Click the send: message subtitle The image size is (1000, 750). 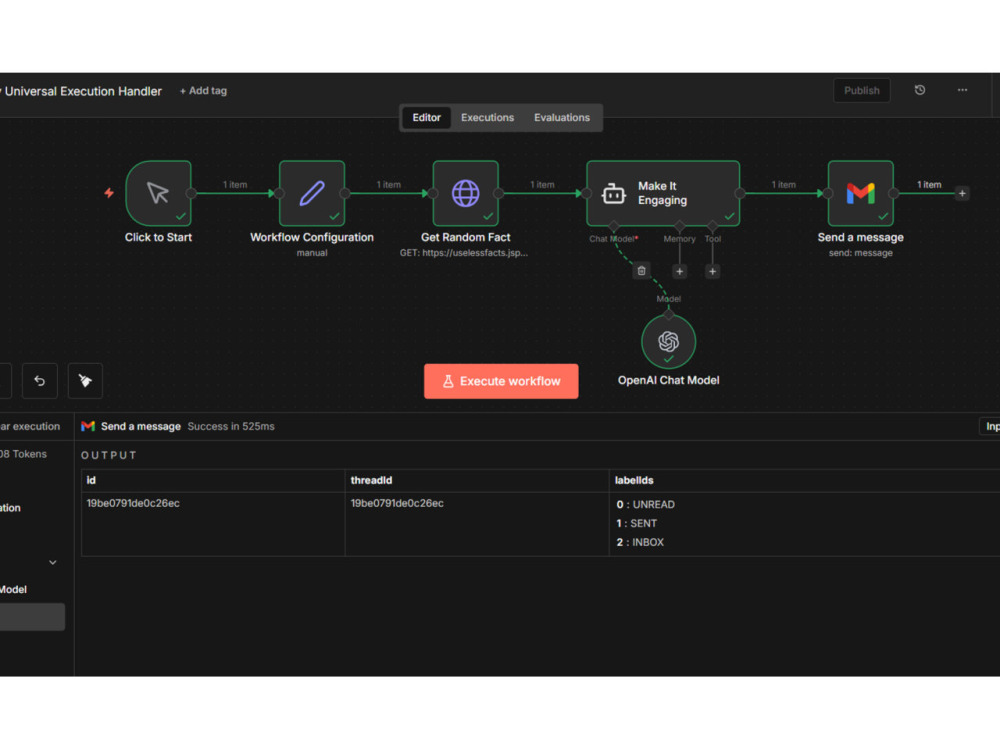click(x=860, y=253)
